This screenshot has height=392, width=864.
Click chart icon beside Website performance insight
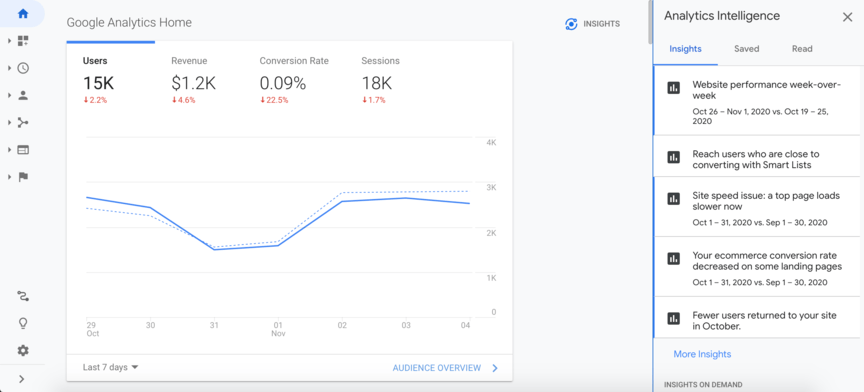coord(673,88)
